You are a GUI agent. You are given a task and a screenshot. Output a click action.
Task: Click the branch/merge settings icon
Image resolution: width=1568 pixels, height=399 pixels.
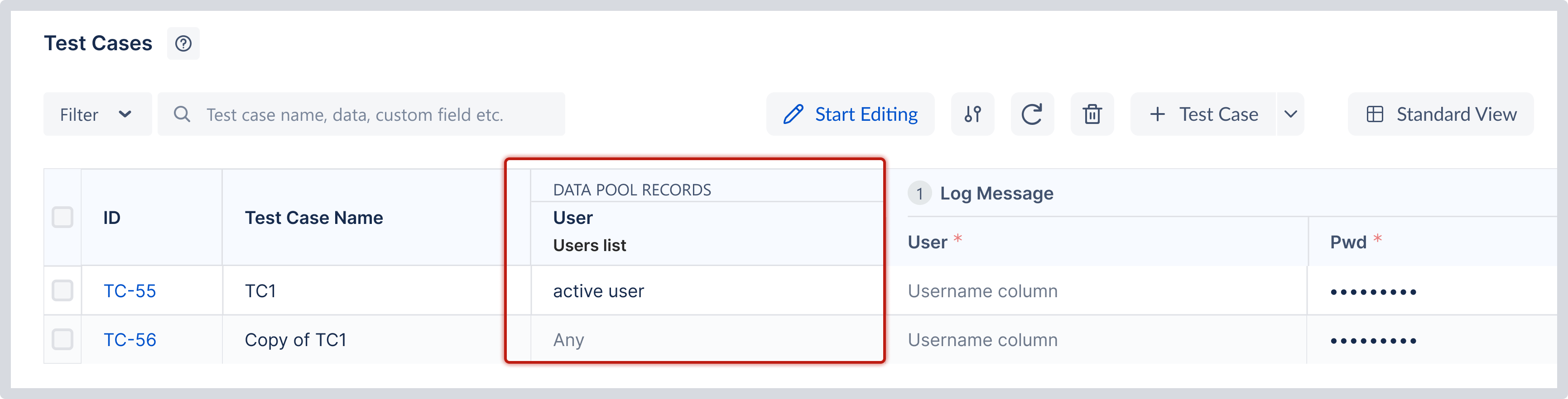(x=973, y=114)
